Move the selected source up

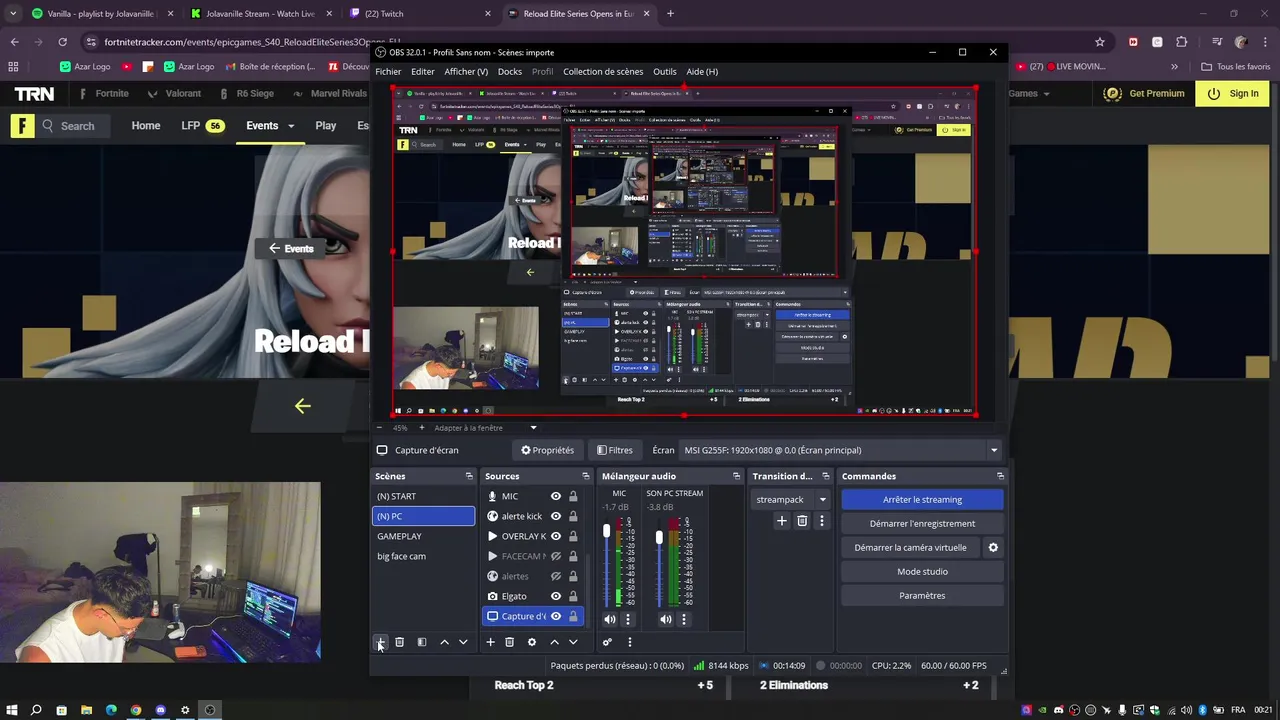click(555, 642)
